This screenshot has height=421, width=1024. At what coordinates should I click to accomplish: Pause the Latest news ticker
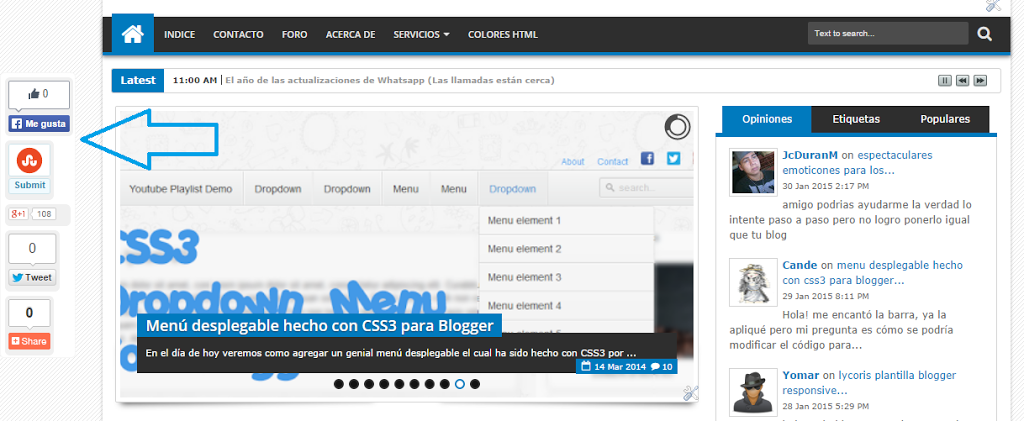click(x=944, y=80)
